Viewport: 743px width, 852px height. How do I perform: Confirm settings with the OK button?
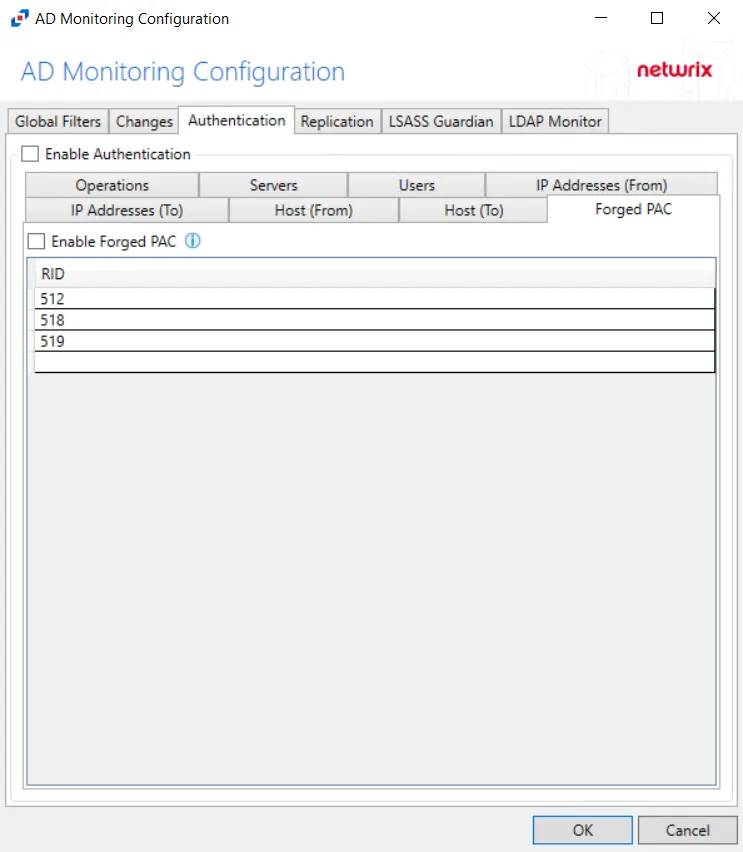click(583, 830)
